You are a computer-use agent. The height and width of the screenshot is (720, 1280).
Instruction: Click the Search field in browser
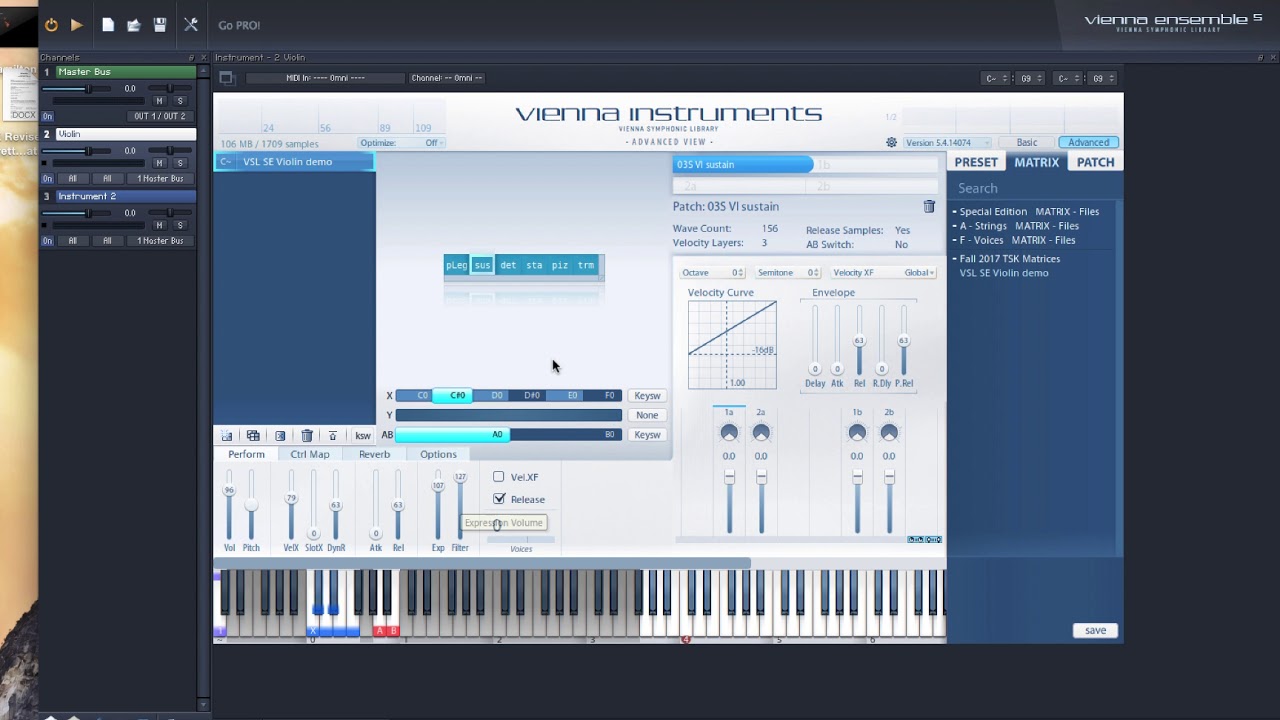click(1035, 188)
